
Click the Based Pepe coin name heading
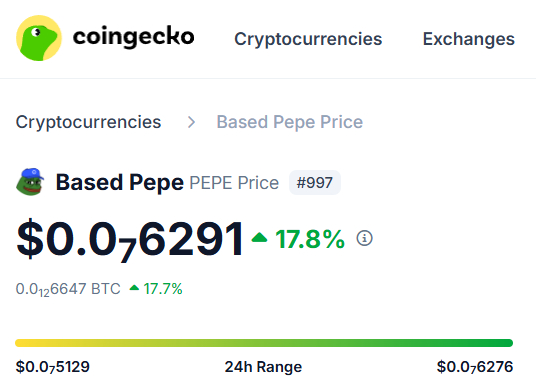point(120,182)
